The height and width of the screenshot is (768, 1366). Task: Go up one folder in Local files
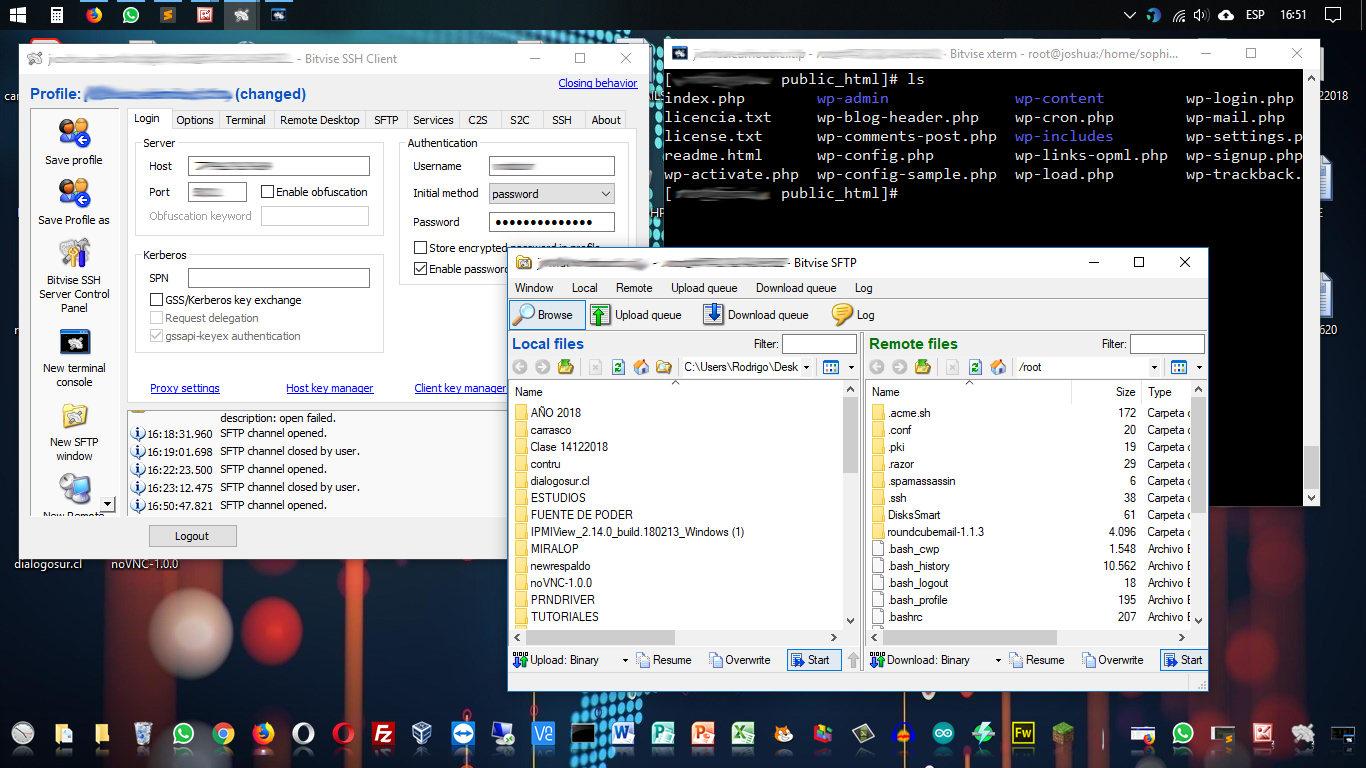[565, 367]
